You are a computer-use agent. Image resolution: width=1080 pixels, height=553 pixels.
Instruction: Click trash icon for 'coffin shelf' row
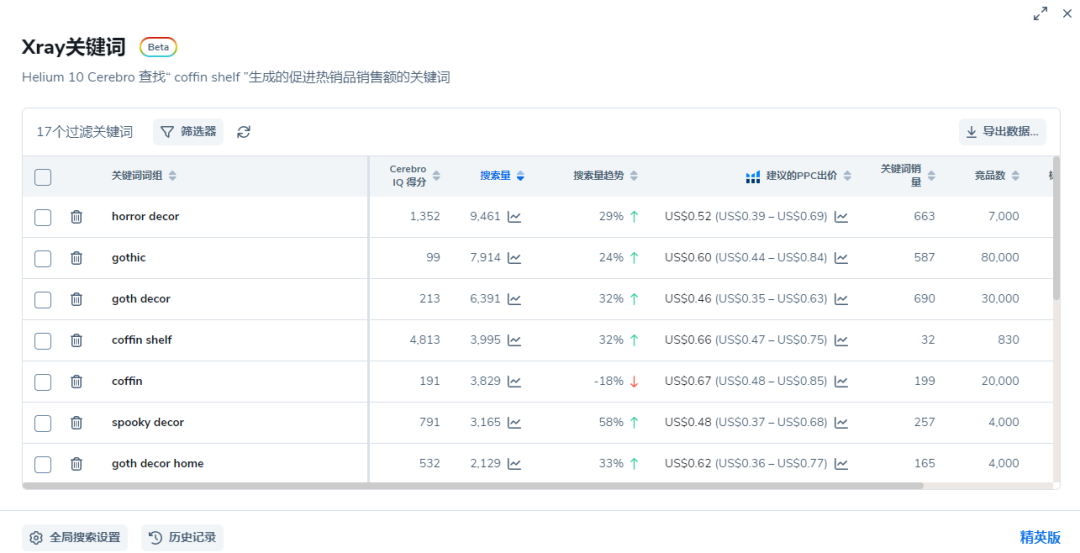(76, 340)
